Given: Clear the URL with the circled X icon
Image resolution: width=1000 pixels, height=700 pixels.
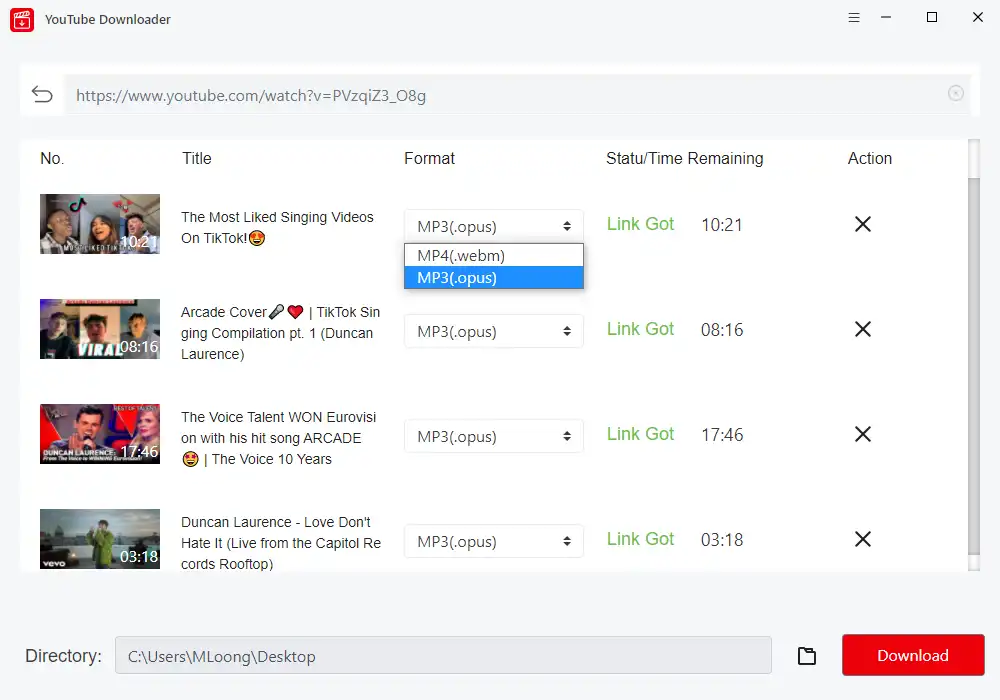Looking at the screenshot, I should coord(955,93).
